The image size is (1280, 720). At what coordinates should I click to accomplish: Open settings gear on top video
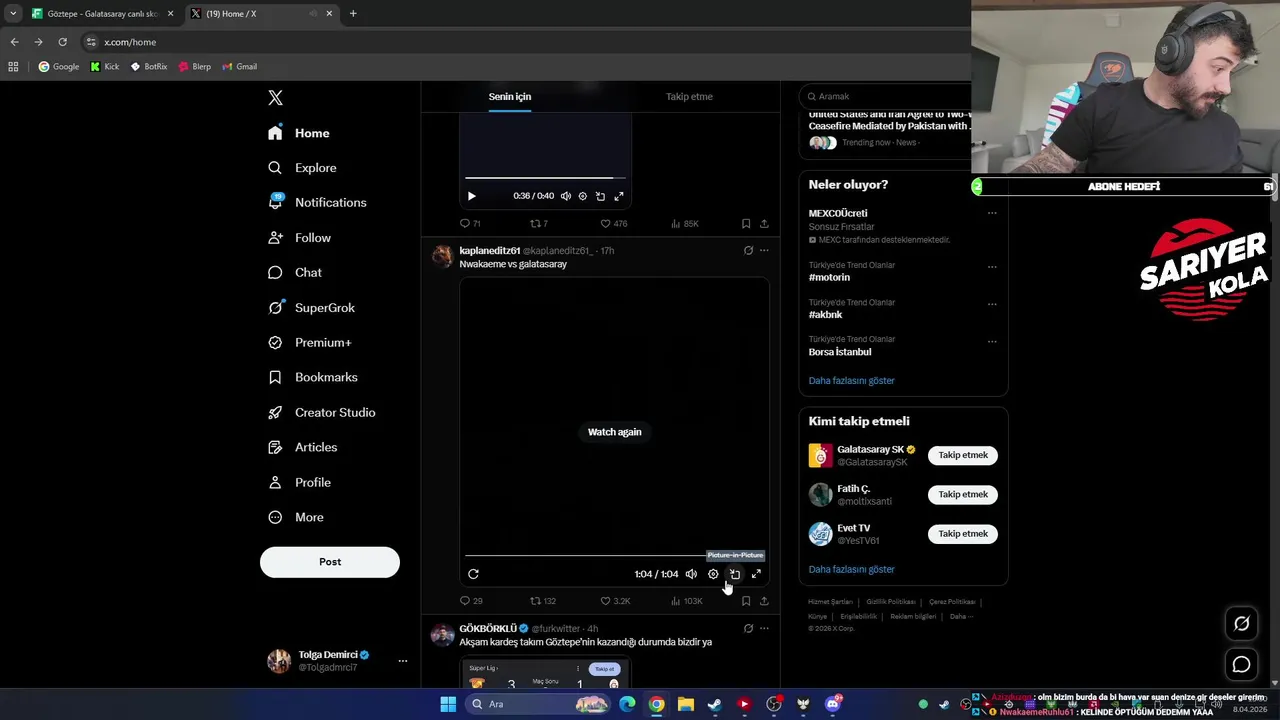[x=583, y=196]
